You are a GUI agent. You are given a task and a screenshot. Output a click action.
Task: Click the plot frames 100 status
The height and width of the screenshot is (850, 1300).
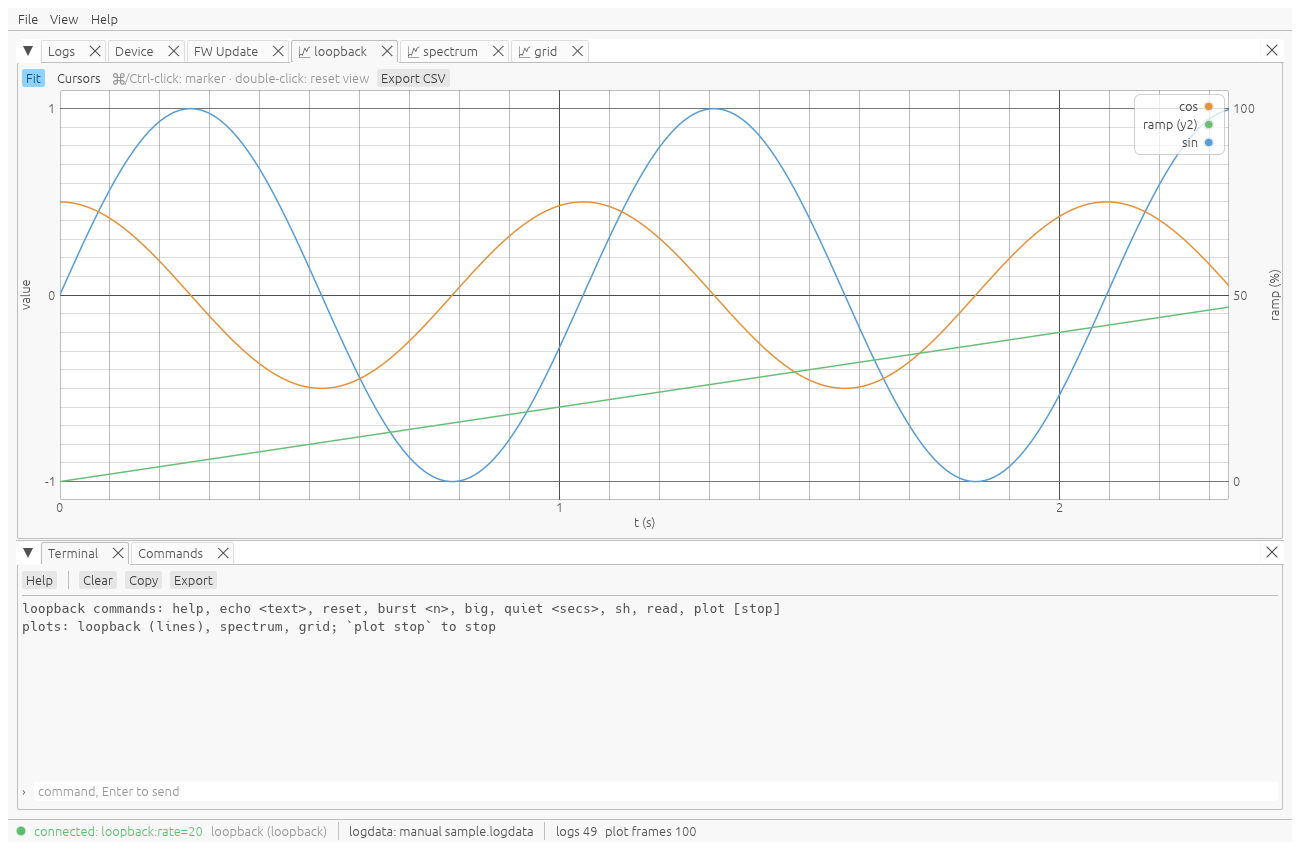click(650, 831)
